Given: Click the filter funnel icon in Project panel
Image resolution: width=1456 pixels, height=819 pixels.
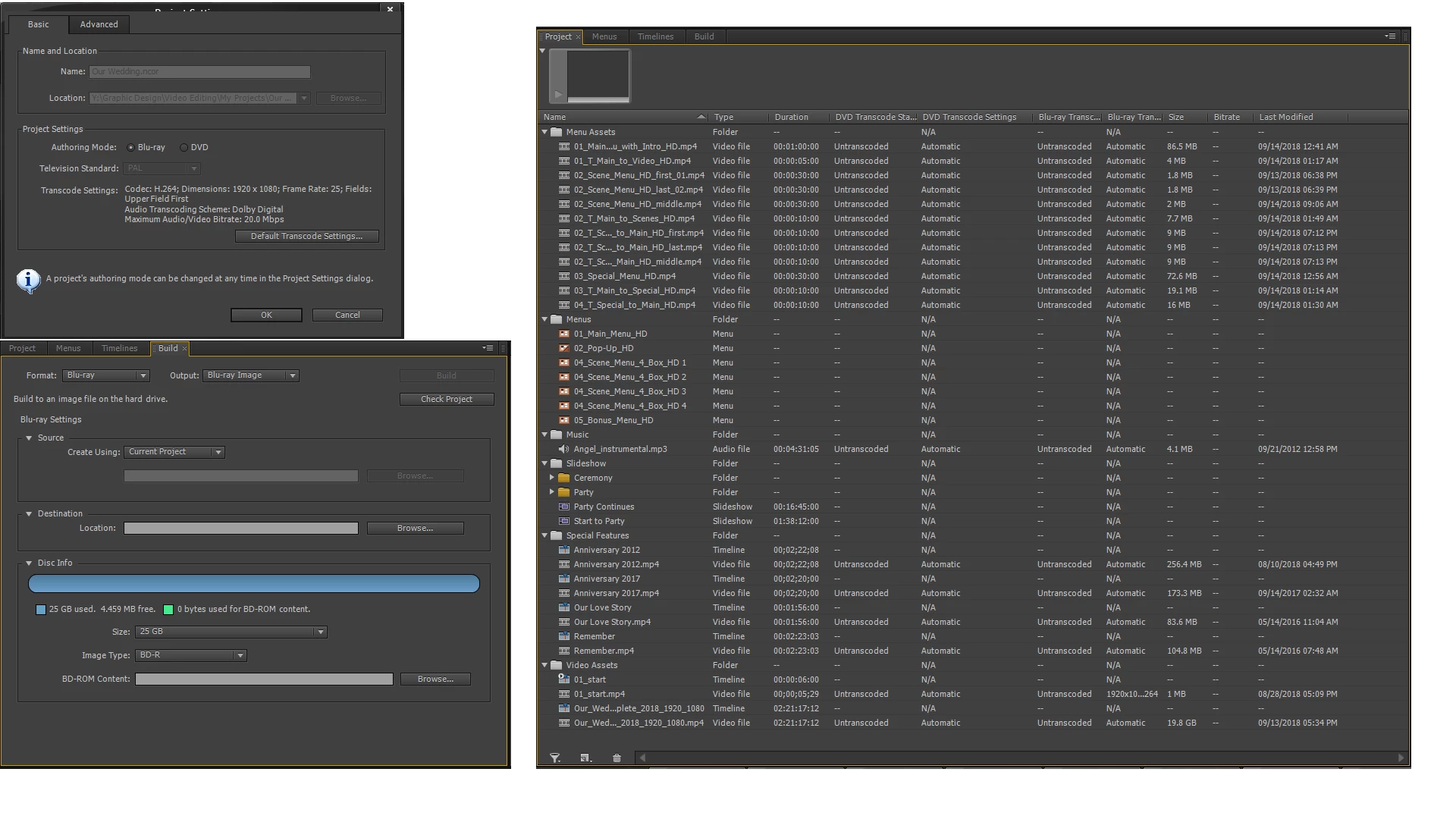Looking at the screenshot, I should click(x=555, y=758).
